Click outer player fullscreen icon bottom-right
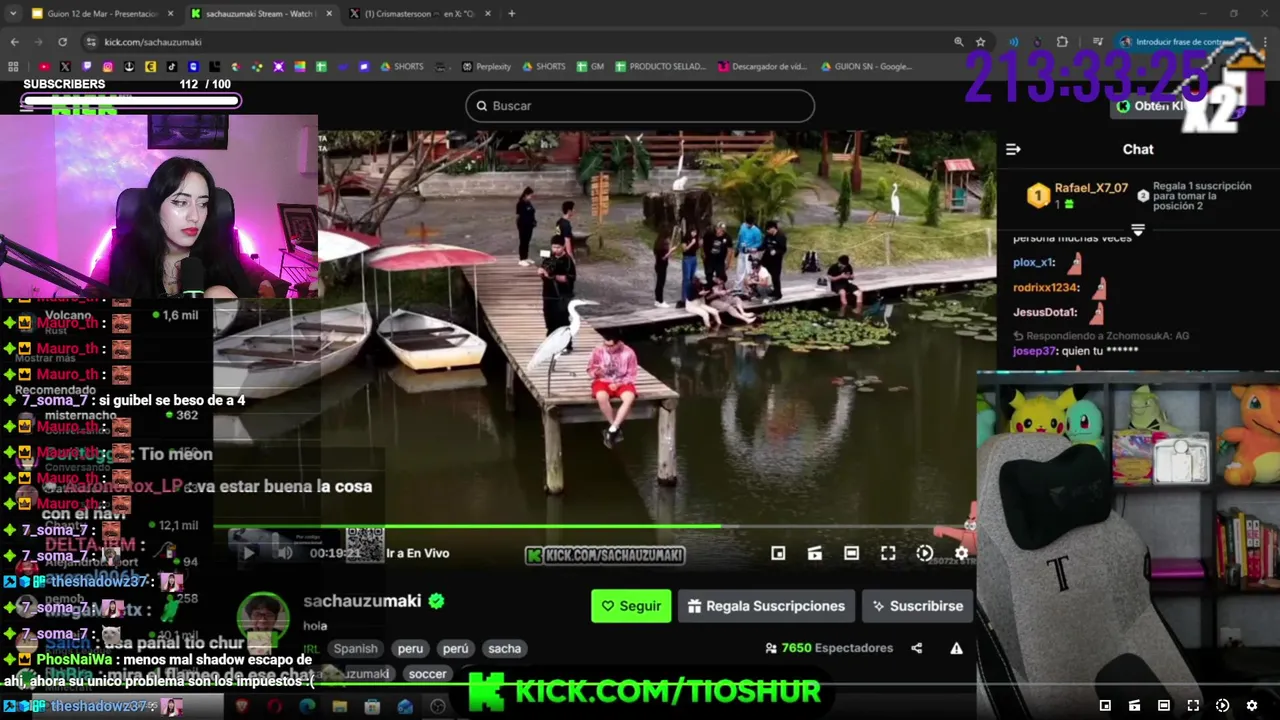This screenshot has height=720, width=1280. coord(1192,706)
